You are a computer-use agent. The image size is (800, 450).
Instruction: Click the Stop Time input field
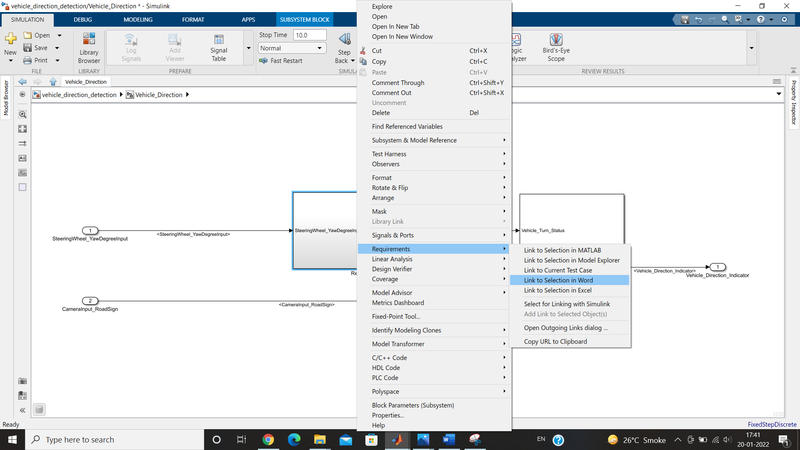(310, 35)
